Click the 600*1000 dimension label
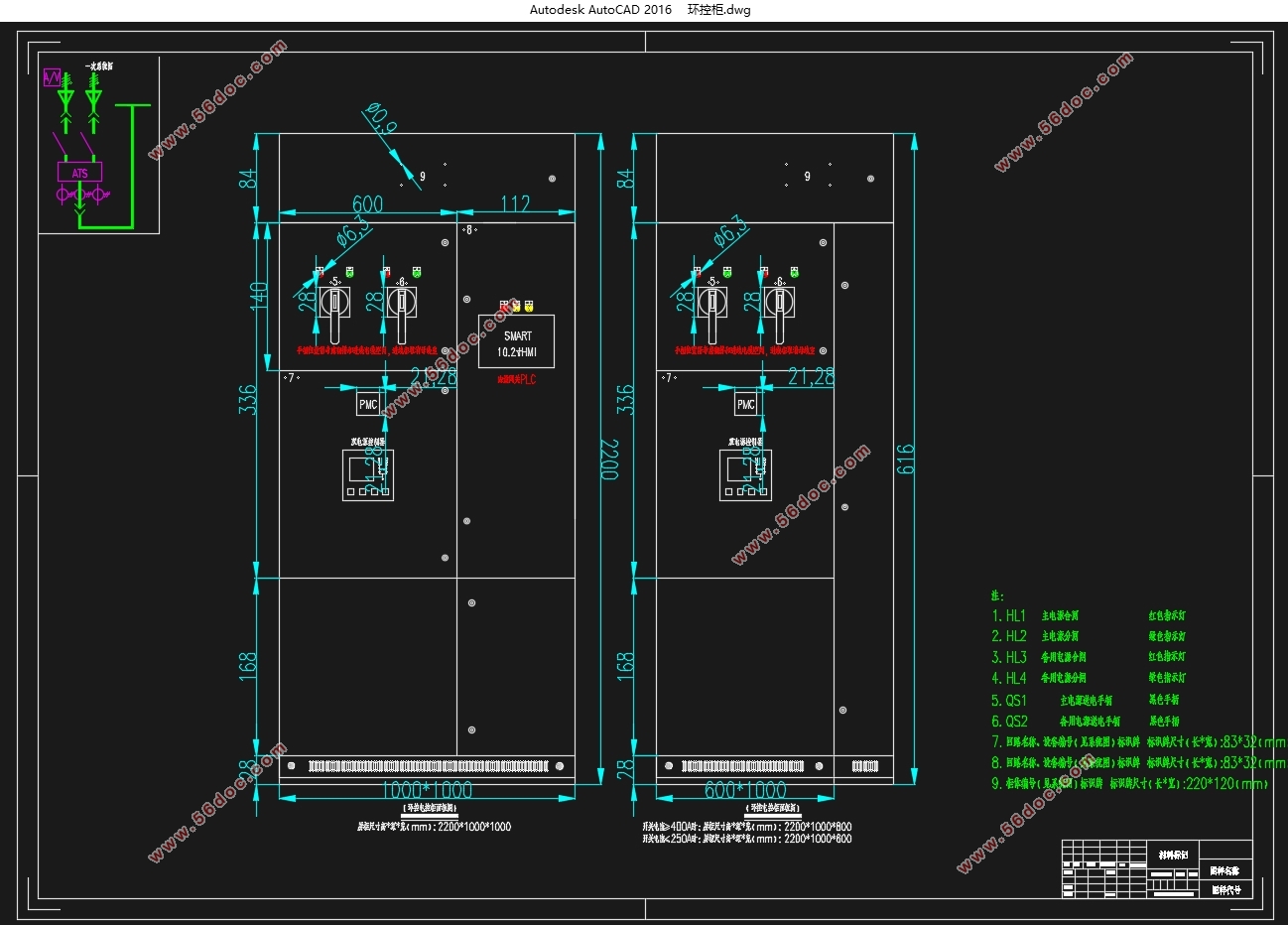The width and height of the screenshot is (1288, 925). (x=744, y=790)
